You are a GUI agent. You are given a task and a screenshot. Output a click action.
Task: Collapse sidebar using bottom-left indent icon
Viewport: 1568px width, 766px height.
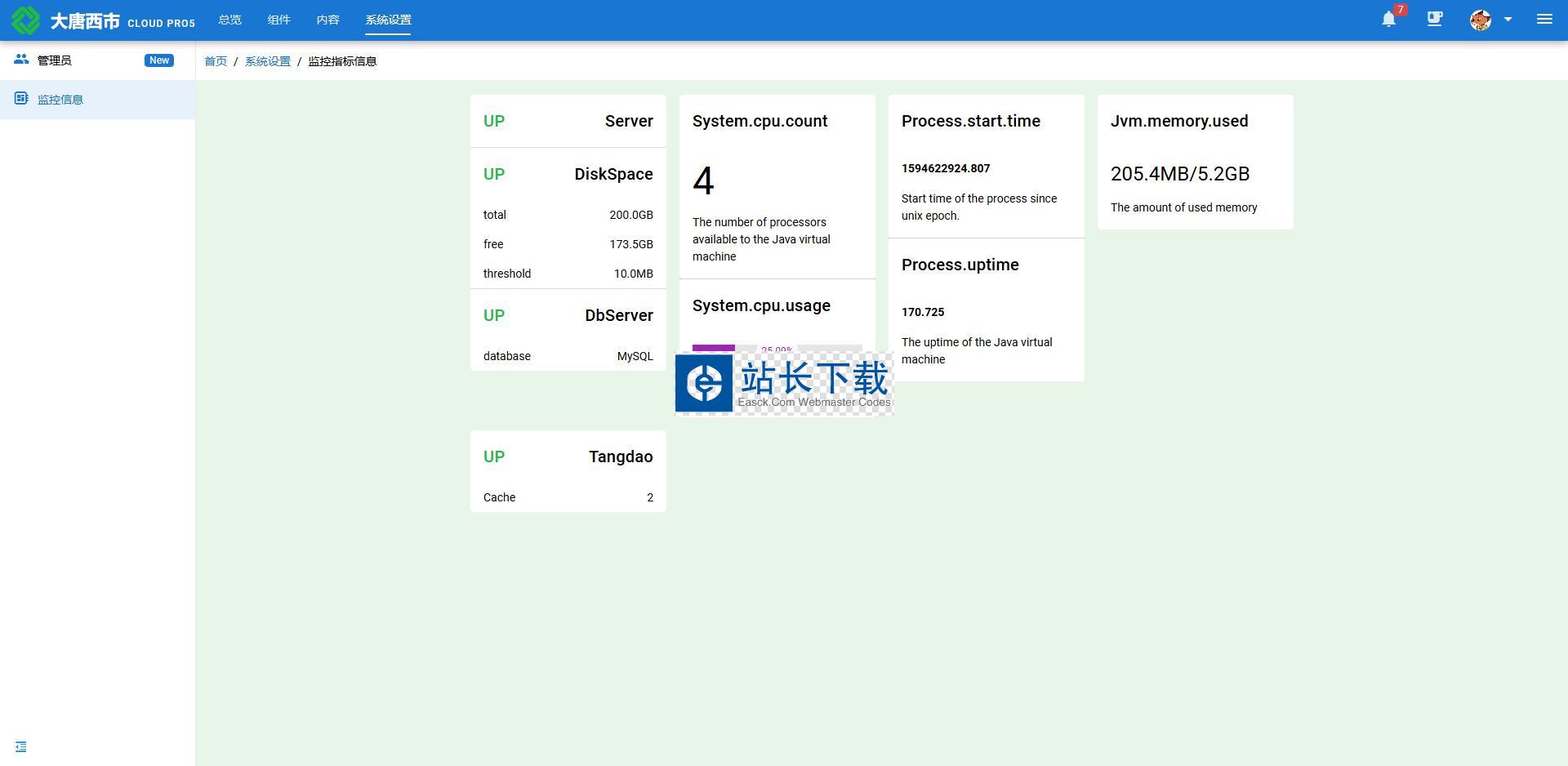click(21, 746)
